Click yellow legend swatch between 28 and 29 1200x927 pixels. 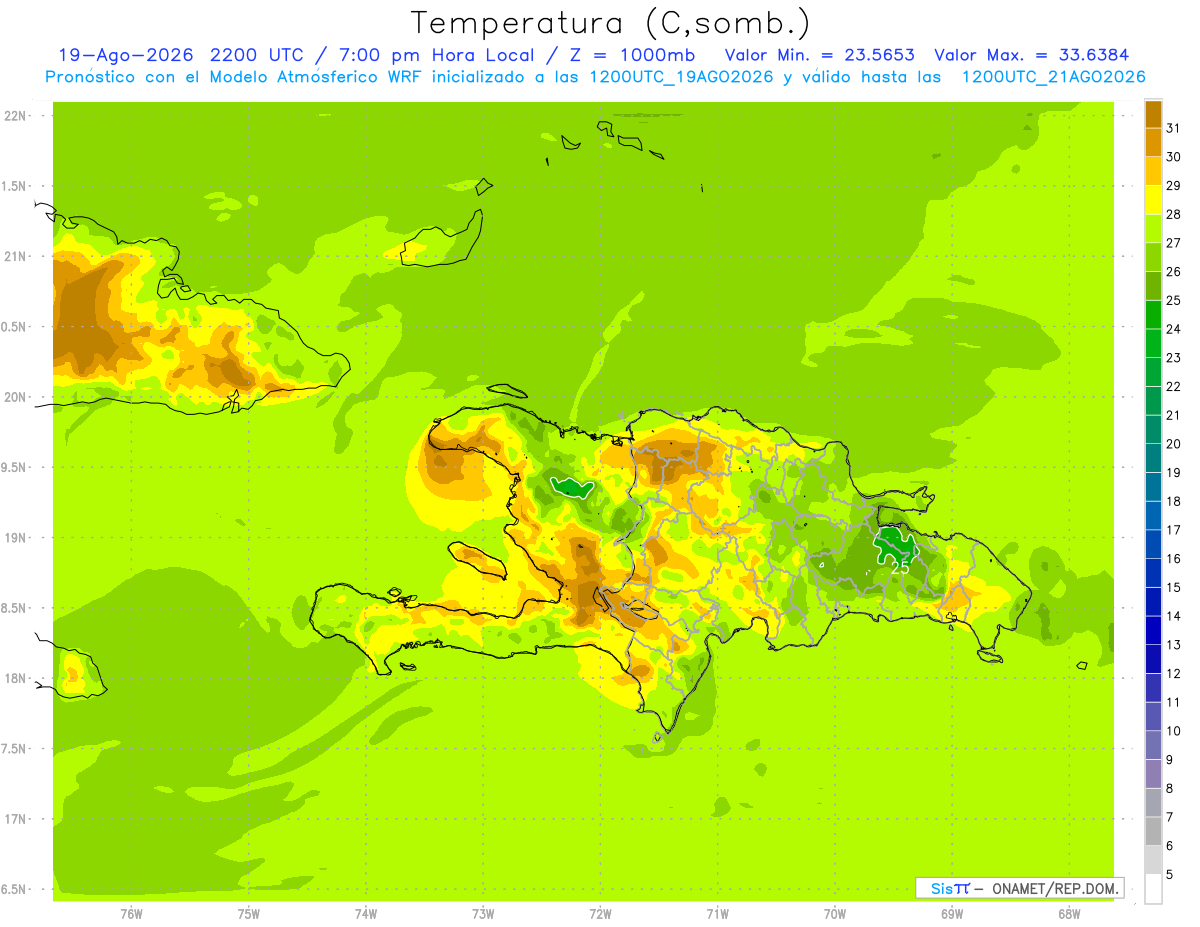pyautogui.click(x=1153, y=200)
